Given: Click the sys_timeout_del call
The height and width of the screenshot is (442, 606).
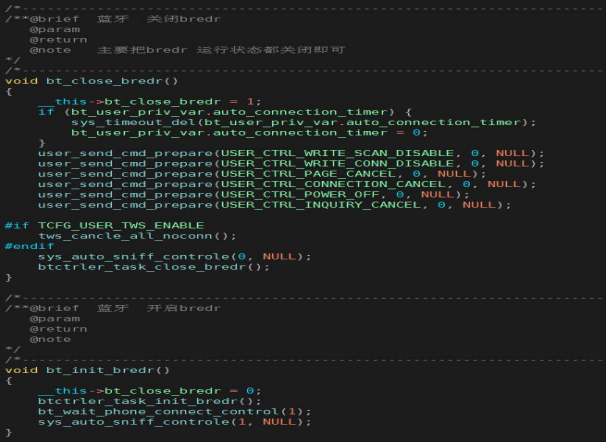Looking at the screenshot, I should [x=303, y=122].
